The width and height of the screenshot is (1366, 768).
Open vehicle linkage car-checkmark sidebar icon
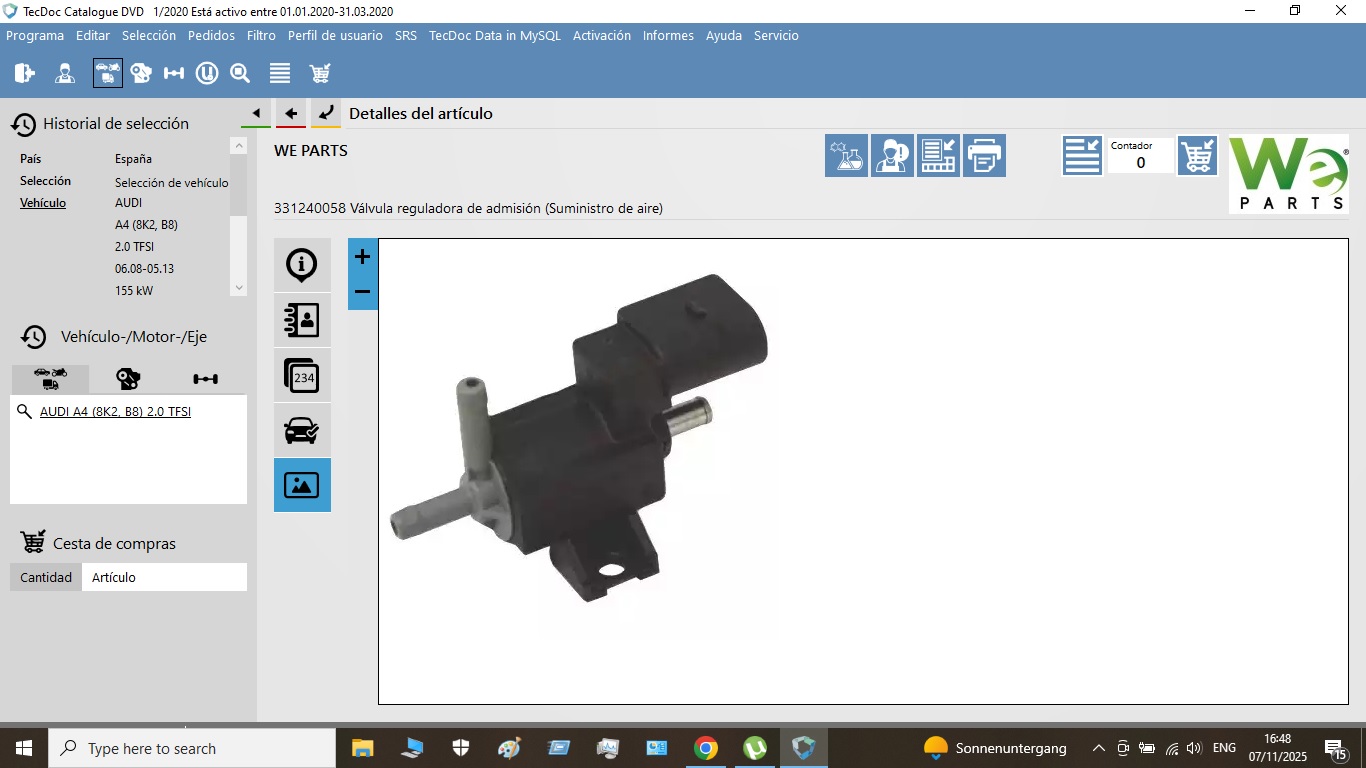[301, 430]
